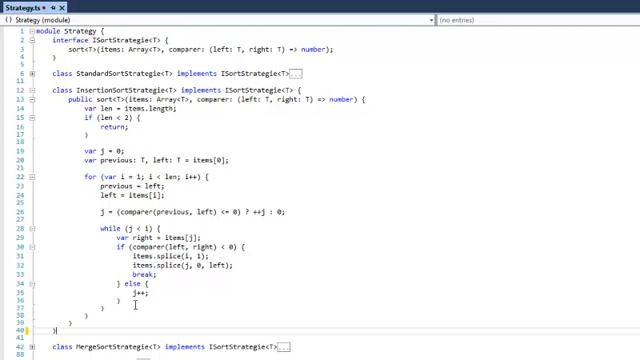The height and width of the screenshot is (360, 640).
Task: Pin the Strategy.ts tab with pin icon
Action: (x=53, y=8)
